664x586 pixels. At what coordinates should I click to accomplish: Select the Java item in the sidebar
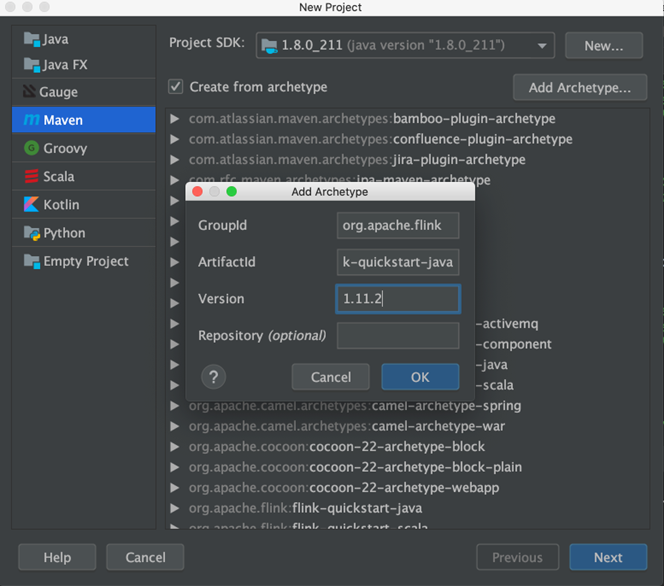coord(84,39)
